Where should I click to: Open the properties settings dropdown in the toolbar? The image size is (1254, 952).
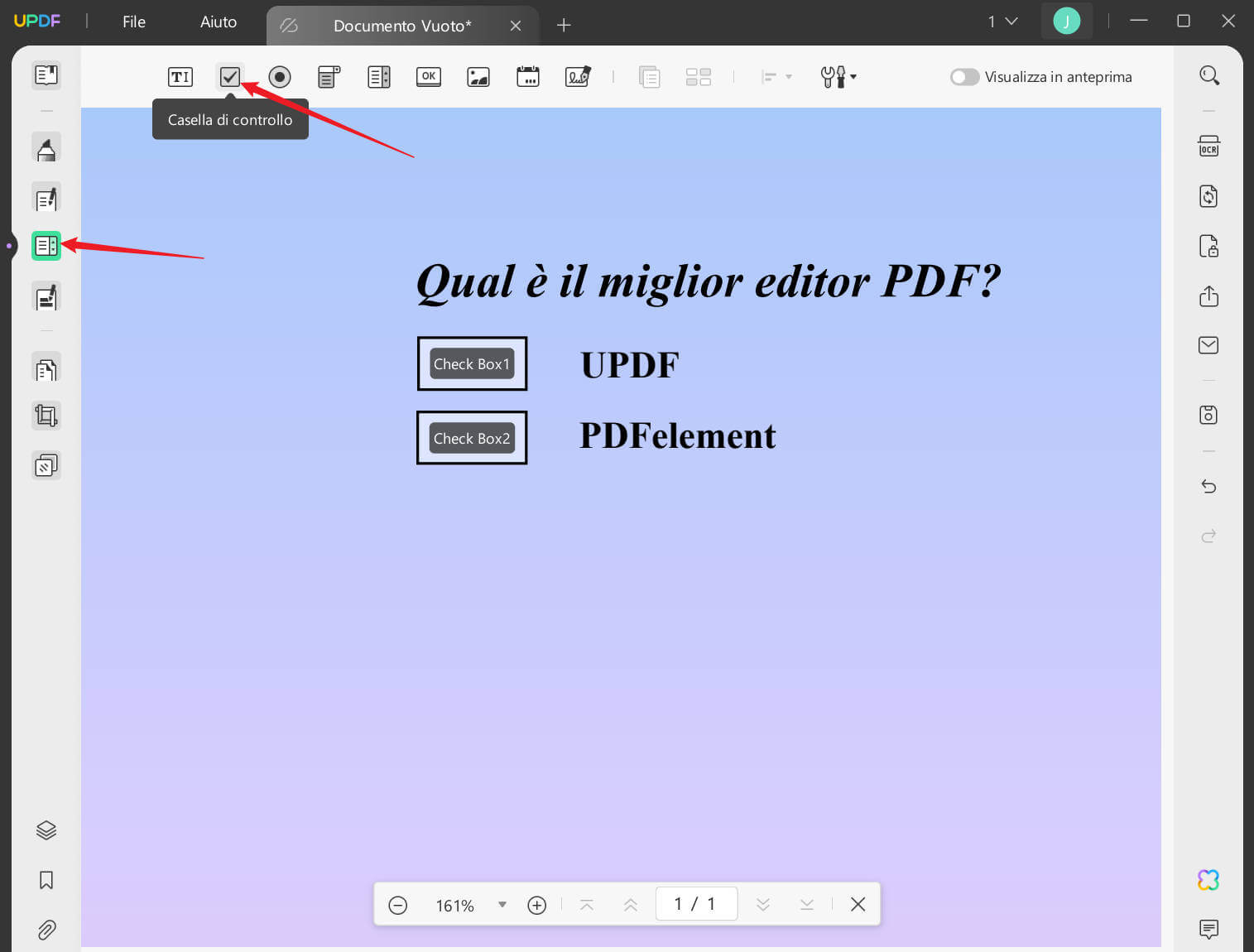pyautogui.click(x=838, y=76)
